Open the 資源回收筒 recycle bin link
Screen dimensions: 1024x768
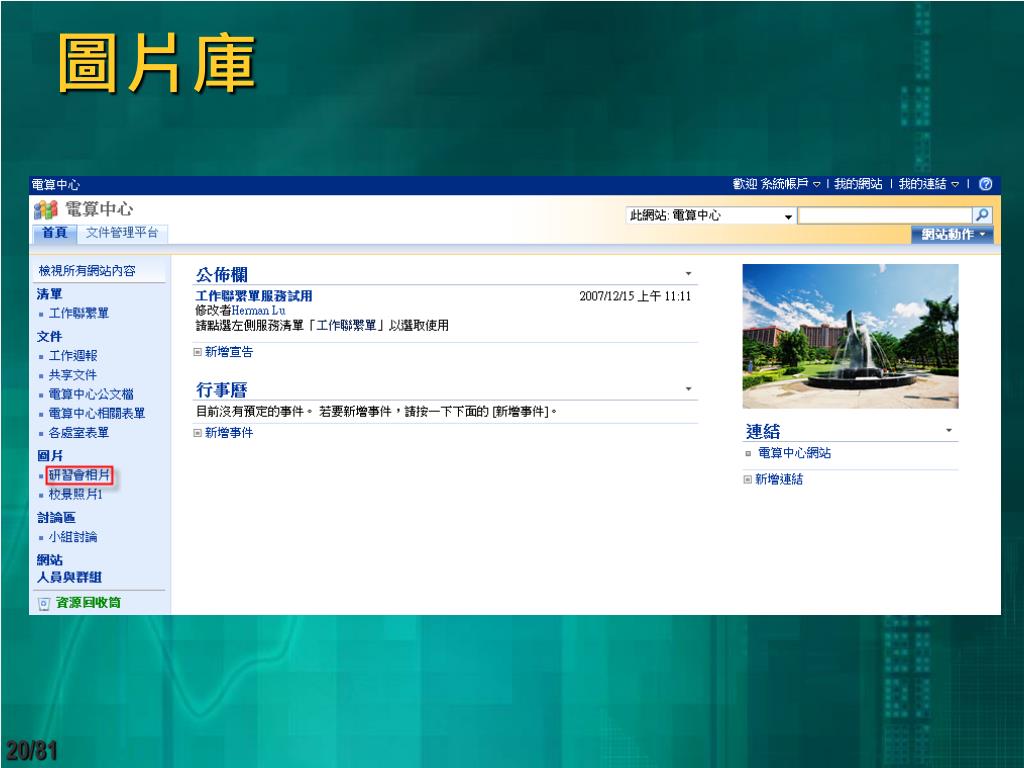pos(88,603)
